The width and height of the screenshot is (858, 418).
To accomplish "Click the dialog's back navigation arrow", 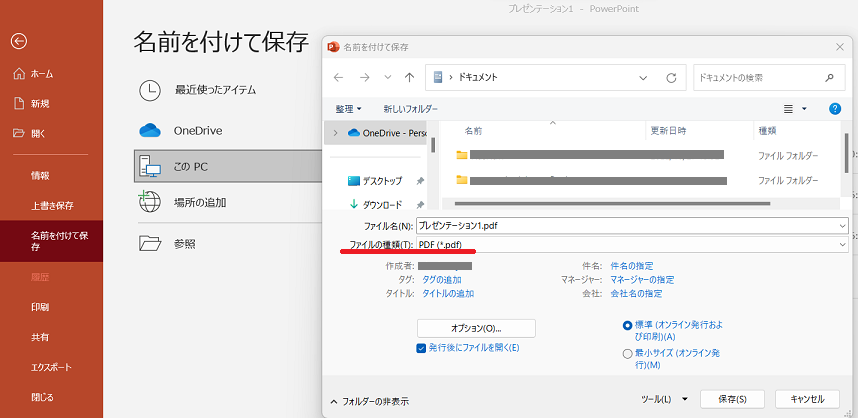I will click(338, 78).
